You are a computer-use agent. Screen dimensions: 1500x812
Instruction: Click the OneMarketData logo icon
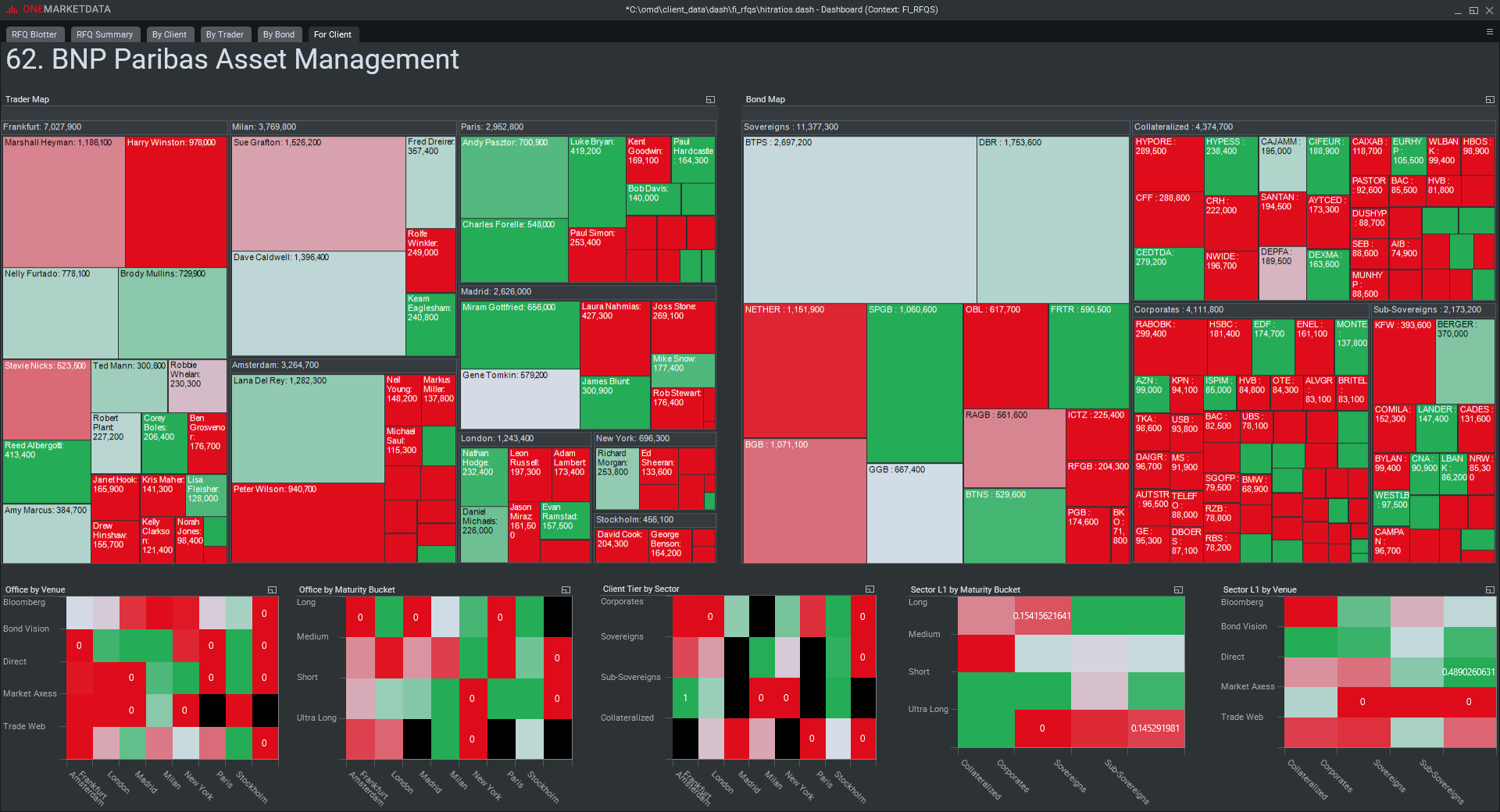[11, 9]
